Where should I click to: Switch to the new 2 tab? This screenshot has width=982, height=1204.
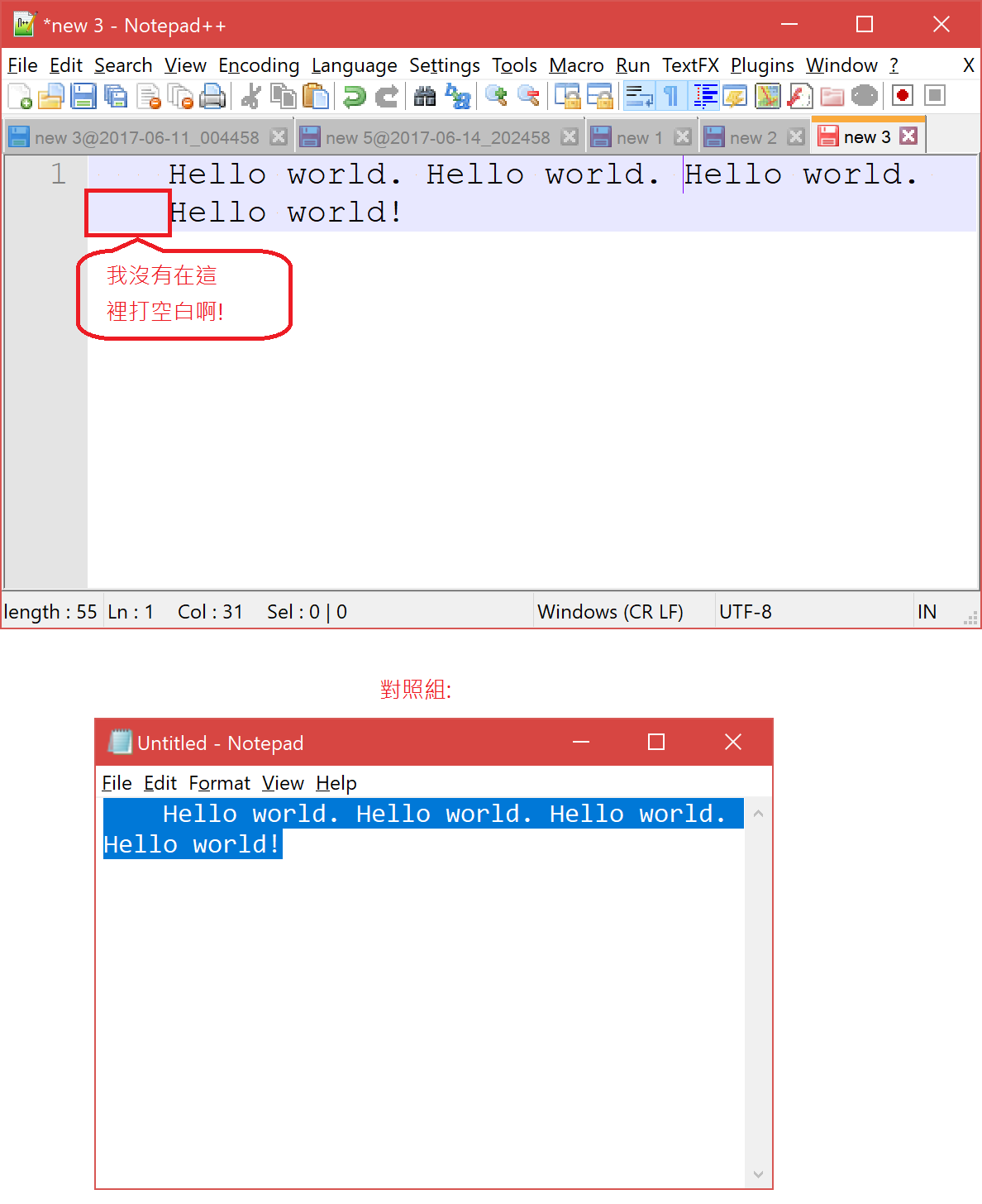coord(753,137)
